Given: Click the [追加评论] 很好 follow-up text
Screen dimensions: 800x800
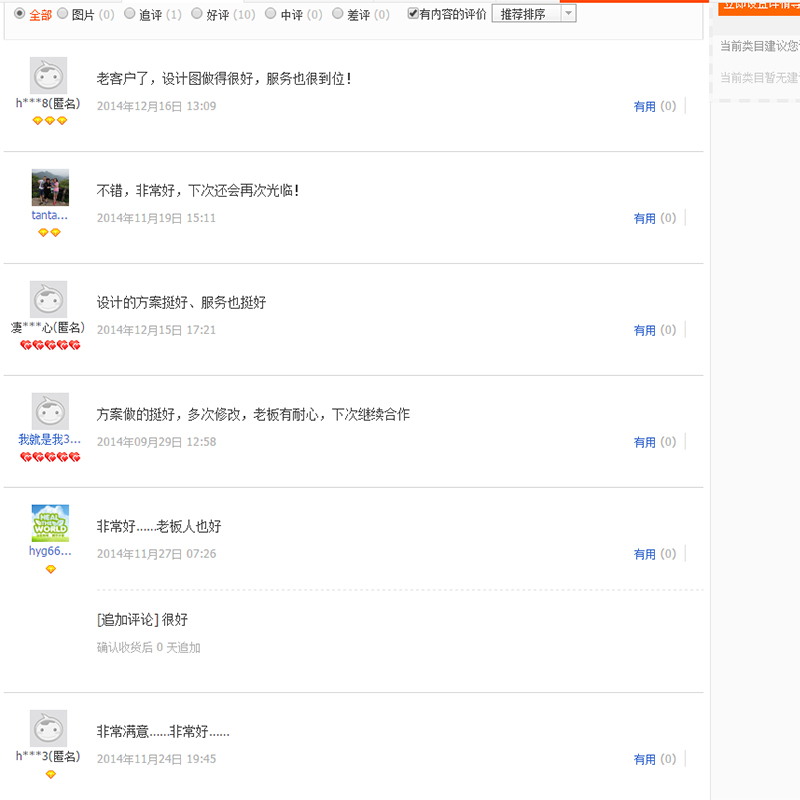Looking at the screenshot, I should coord(142,619).
